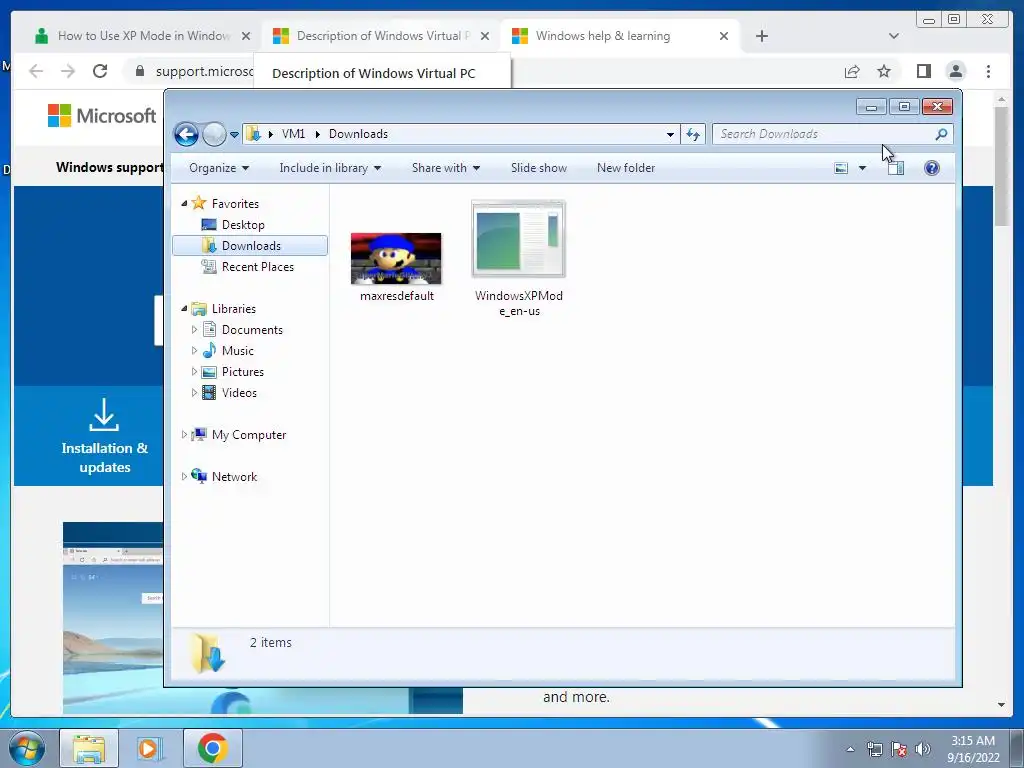Screen dimensions: 1024x768
Task: Click Downloads in the address breadcrumb
Action: [x=358, y=134]
